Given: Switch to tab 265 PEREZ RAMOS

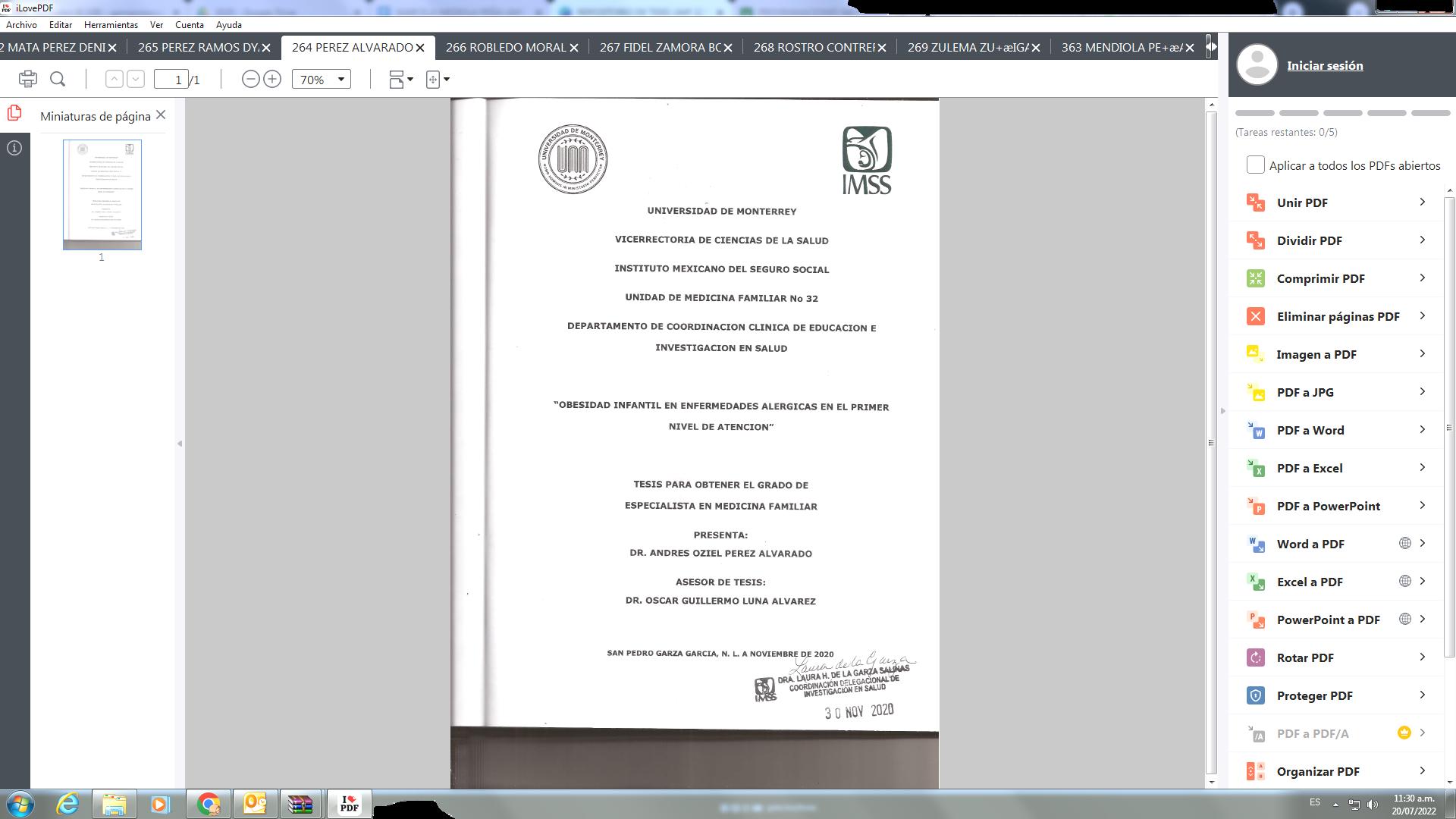Looking at the screenshot, I should [x=198, y=47].
